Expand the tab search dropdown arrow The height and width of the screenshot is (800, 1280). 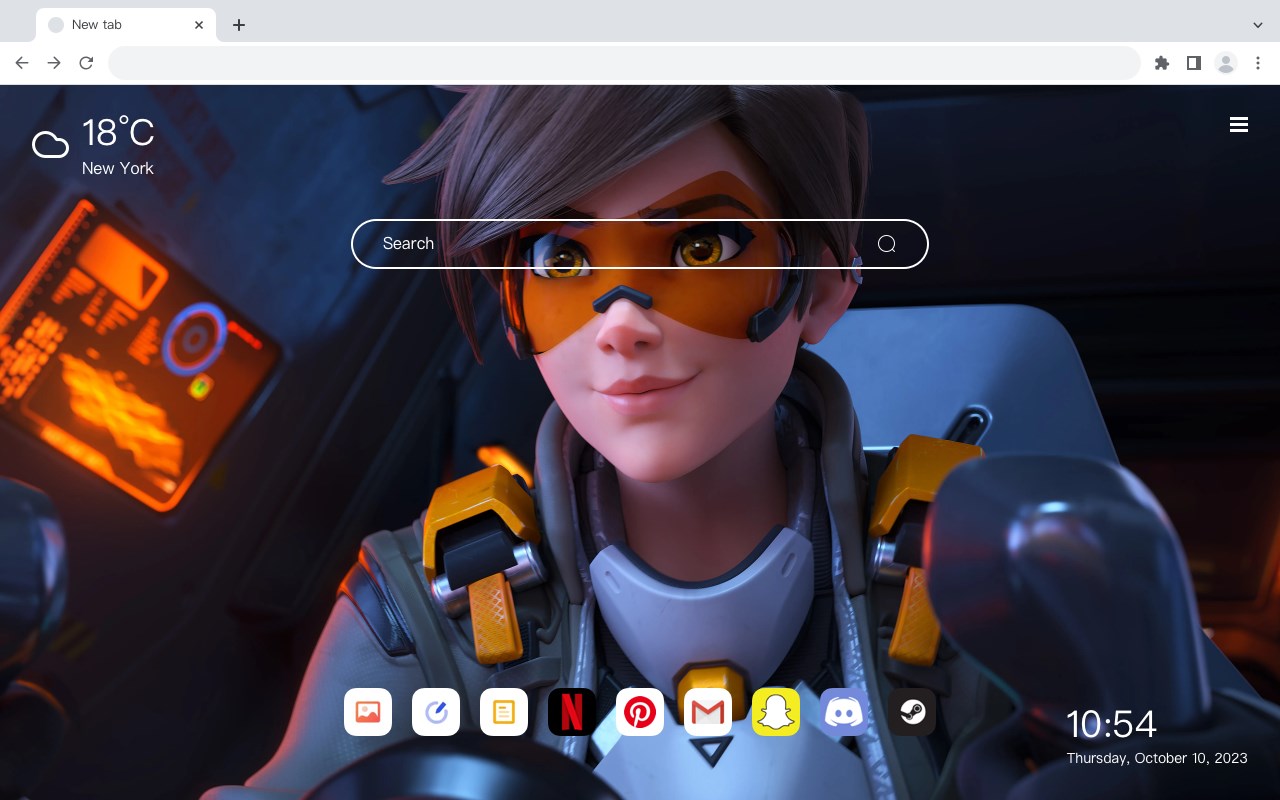1258,25
